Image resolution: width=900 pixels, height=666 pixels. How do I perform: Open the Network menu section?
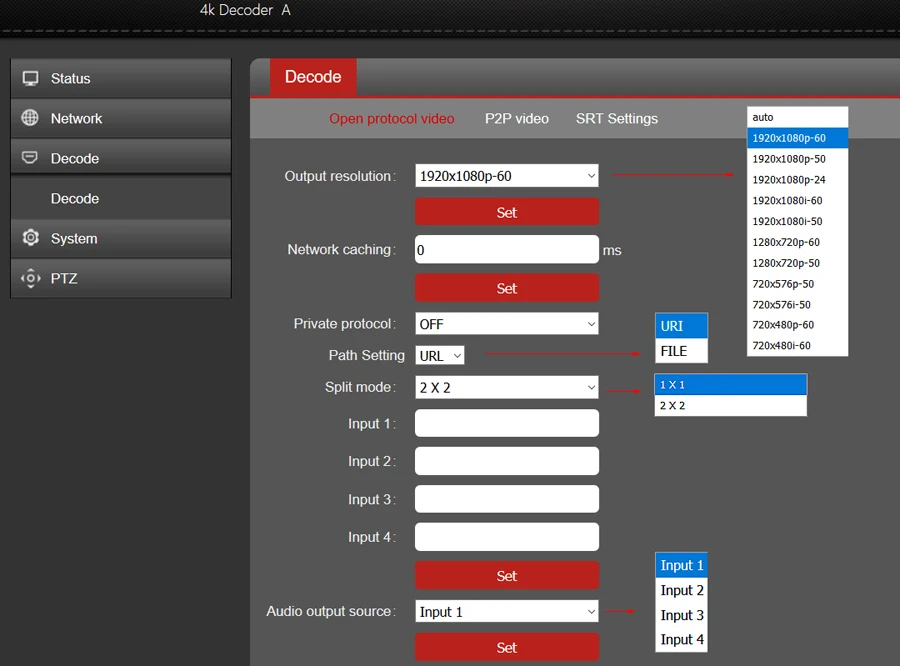(x=121, y=118)
